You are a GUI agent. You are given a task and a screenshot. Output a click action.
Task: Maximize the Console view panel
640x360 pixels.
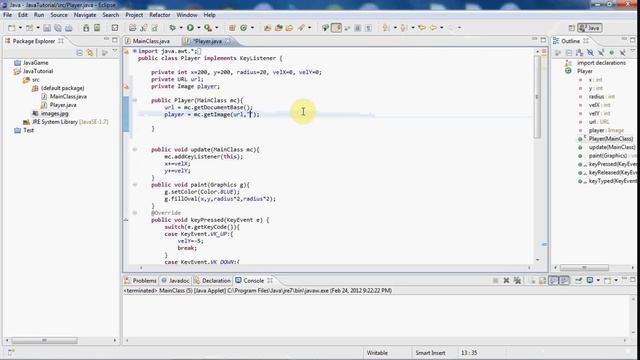[633, 280]
